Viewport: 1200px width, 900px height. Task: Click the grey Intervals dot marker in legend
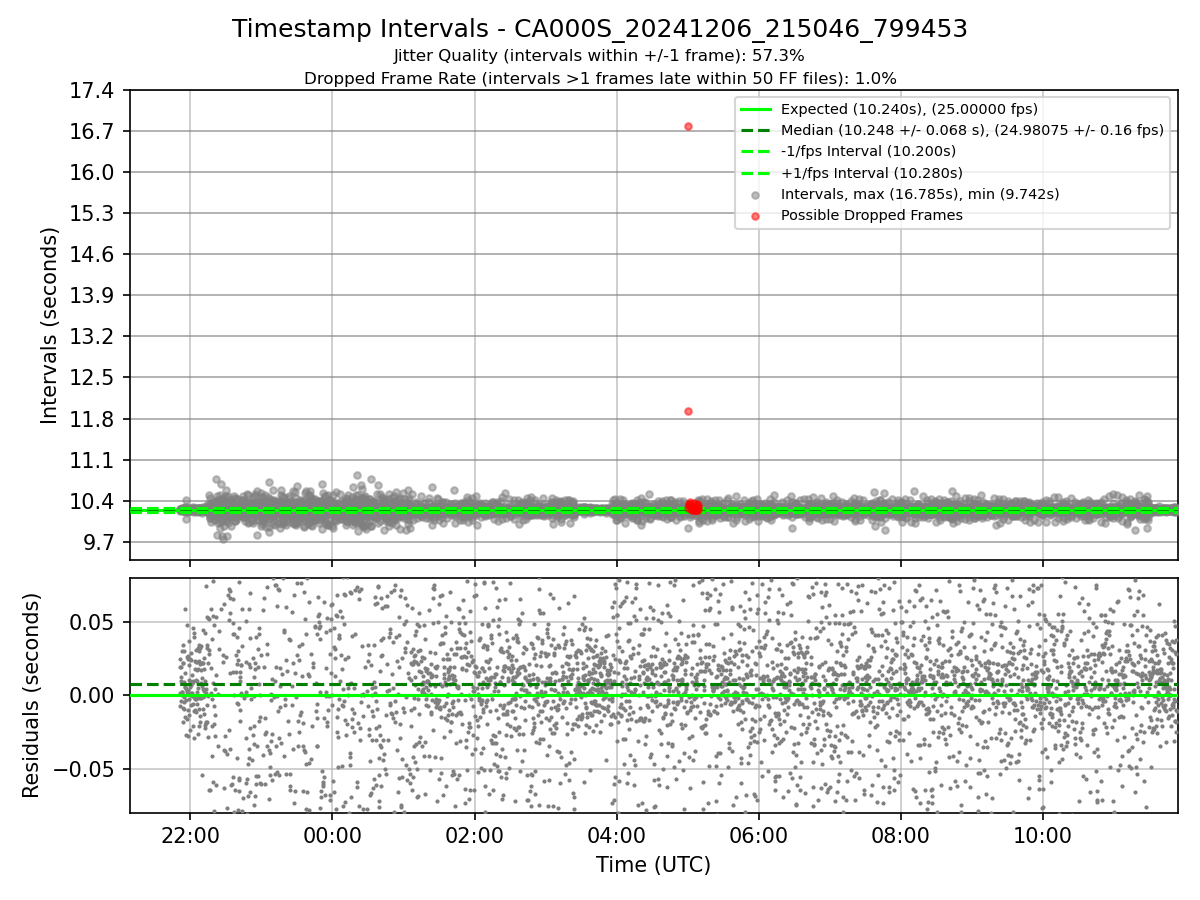click(756, 194)
